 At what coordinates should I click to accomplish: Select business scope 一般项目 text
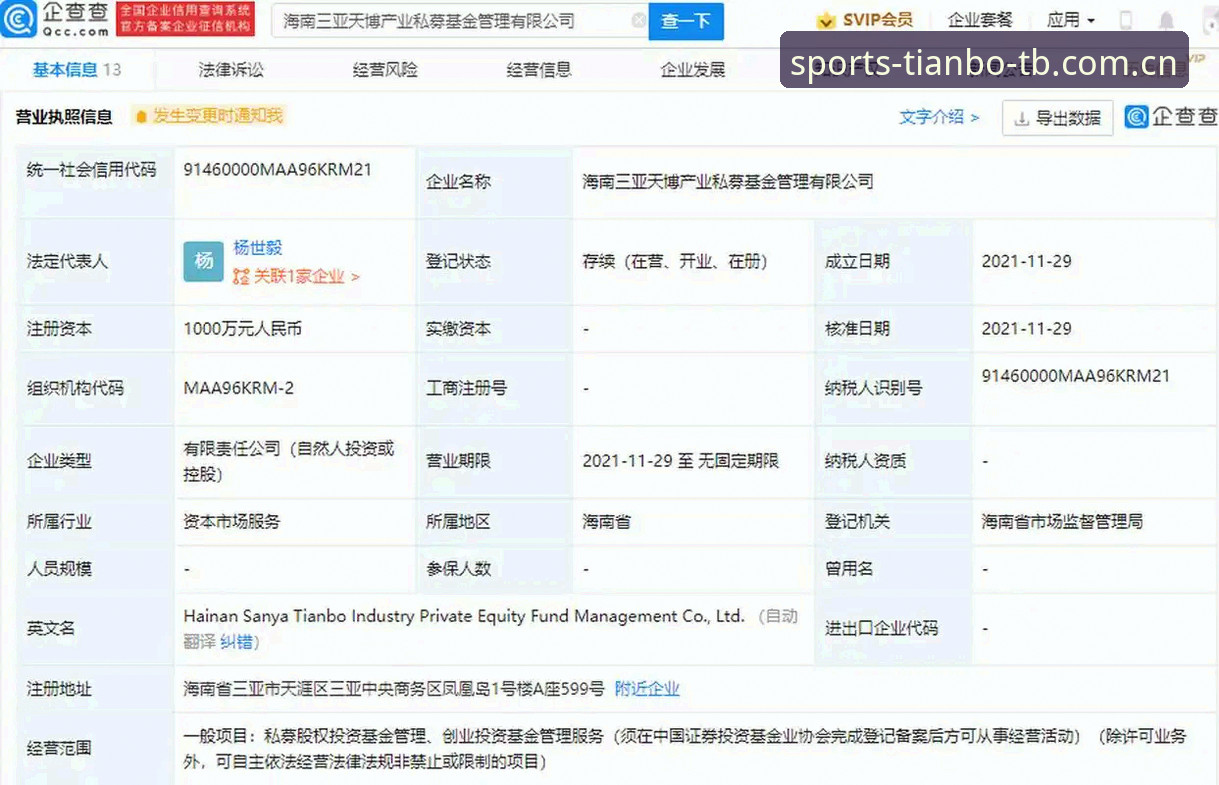(x=684, y=748)
